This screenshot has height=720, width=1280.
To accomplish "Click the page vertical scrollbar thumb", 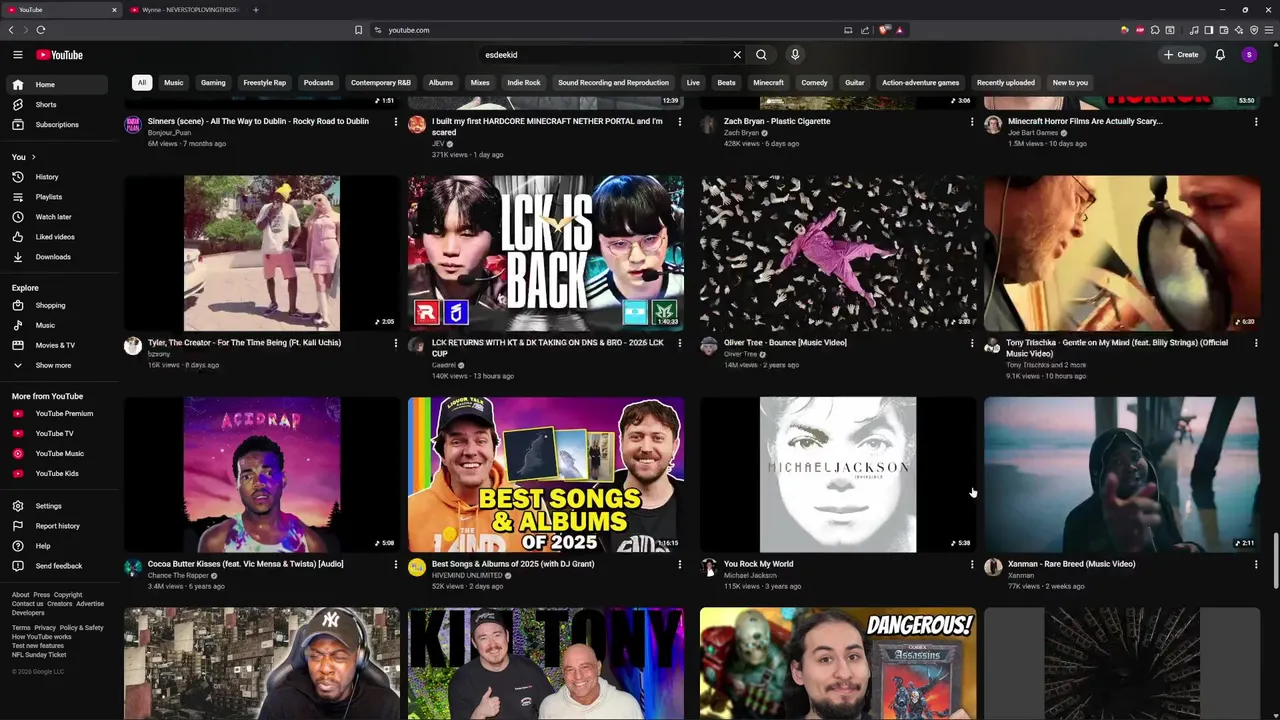I will pyautogui.click(x=1276, y=560).
